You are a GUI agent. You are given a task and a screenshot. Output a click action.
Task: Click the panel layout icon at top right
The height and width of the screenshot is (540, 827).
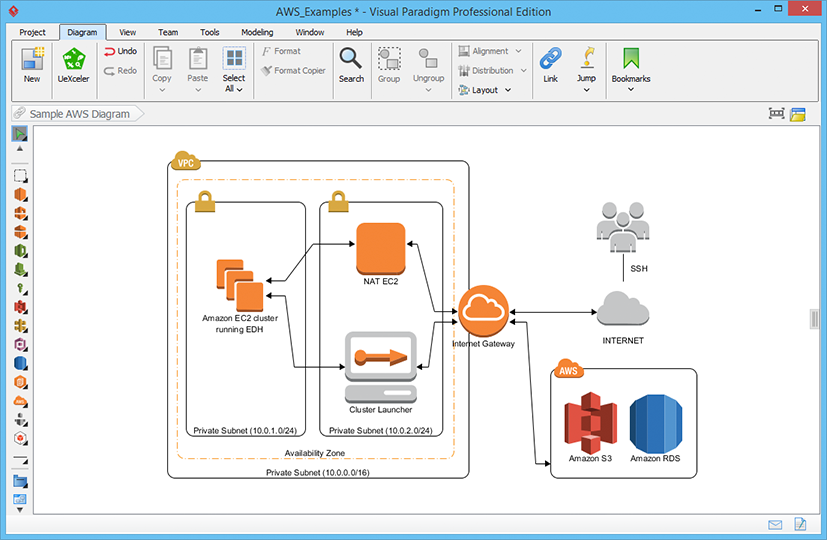click(x=798, y=114)
